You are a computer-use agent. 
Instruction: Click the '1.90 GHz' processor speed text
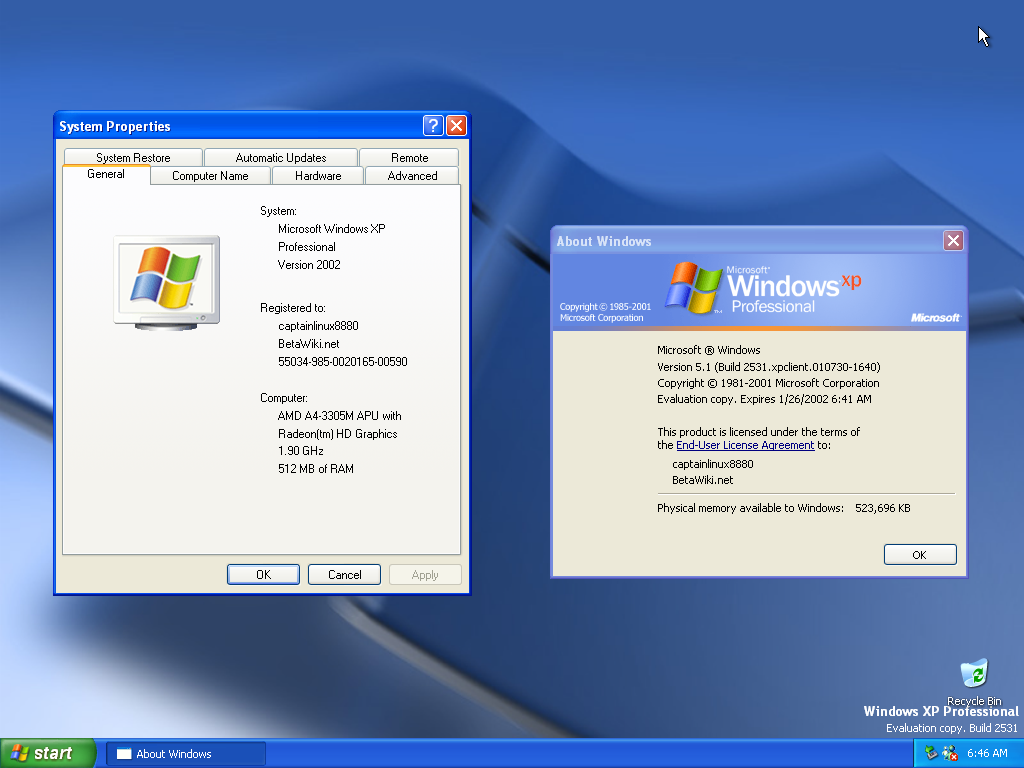tap(301, 451)
